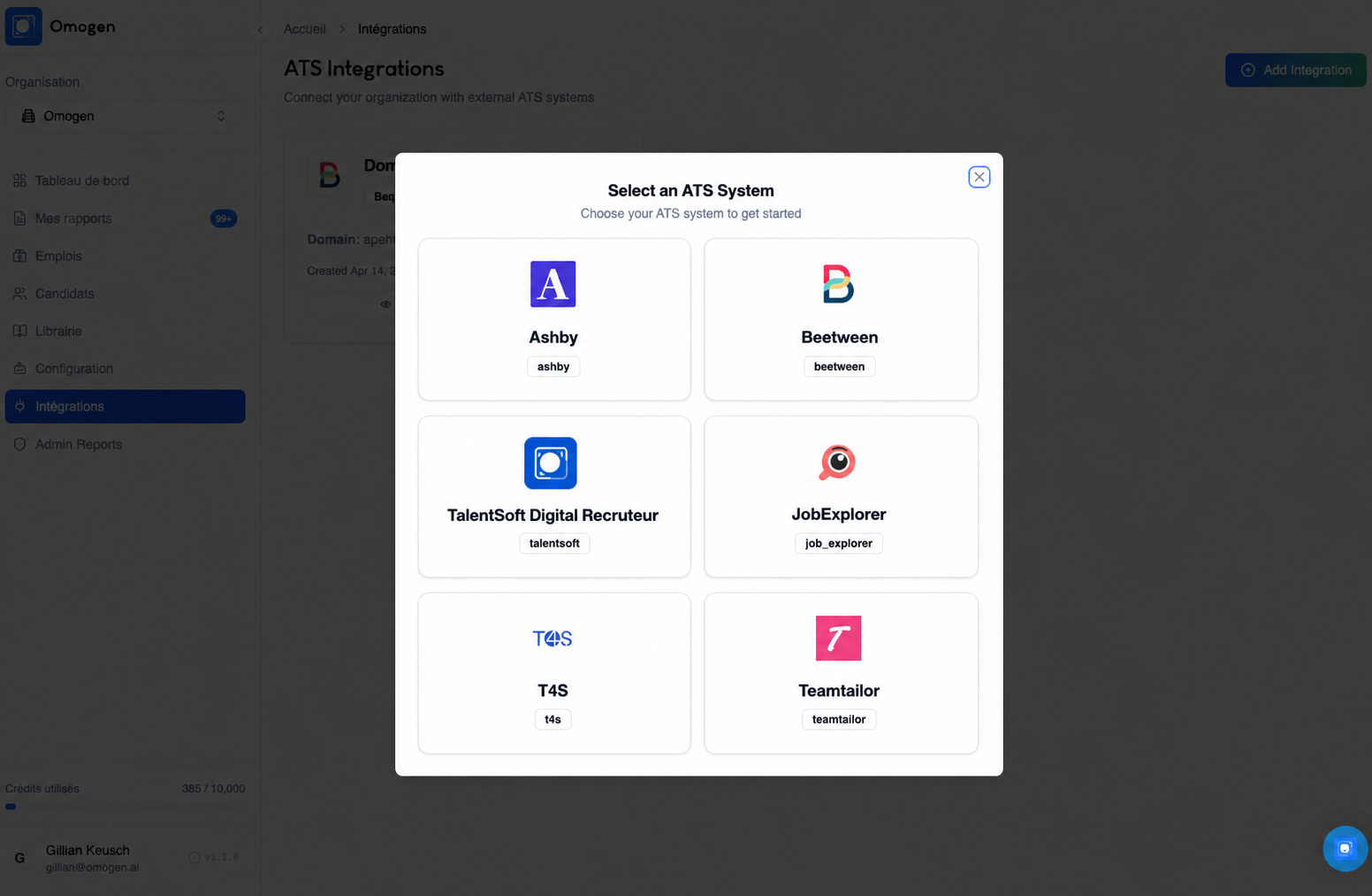The width and height of the screenshot is (1372, 896).
Task: Close the Select an ATS System dialog
Action: (979, 177)
